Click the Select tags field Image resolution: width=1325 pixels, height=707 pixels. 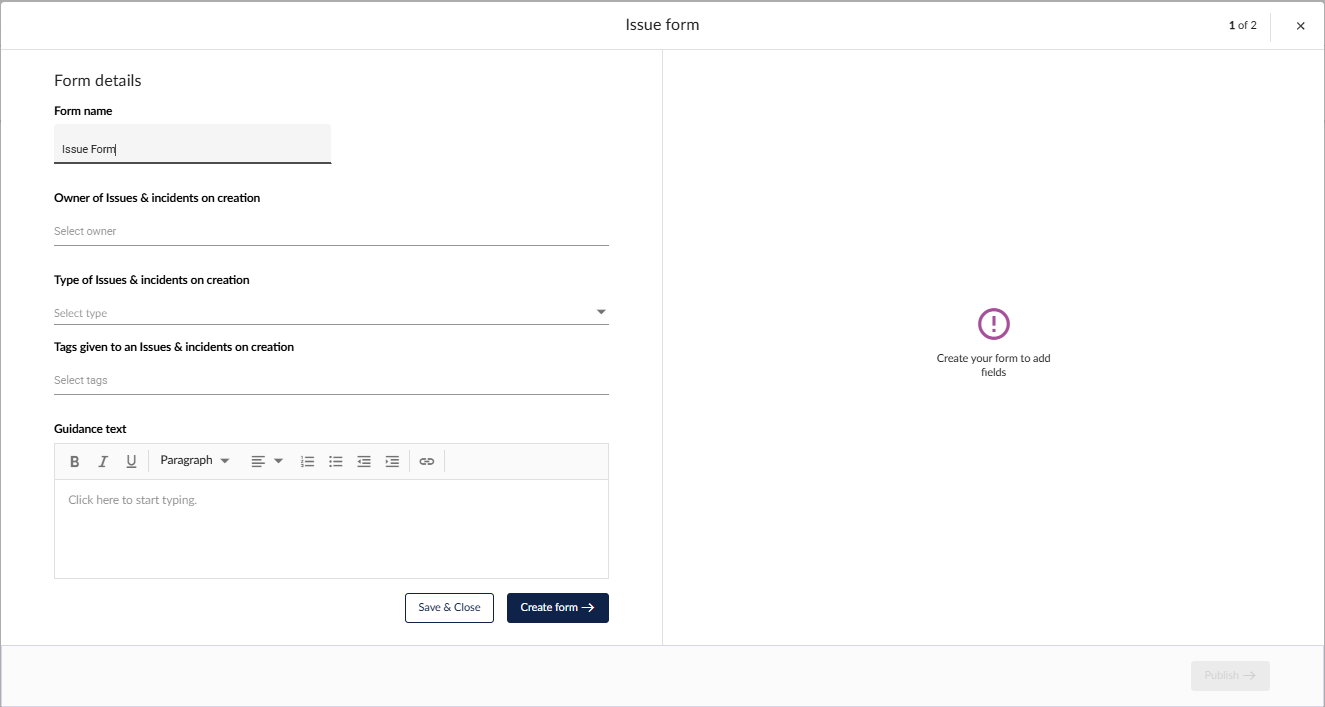click(x=331, y=380)
